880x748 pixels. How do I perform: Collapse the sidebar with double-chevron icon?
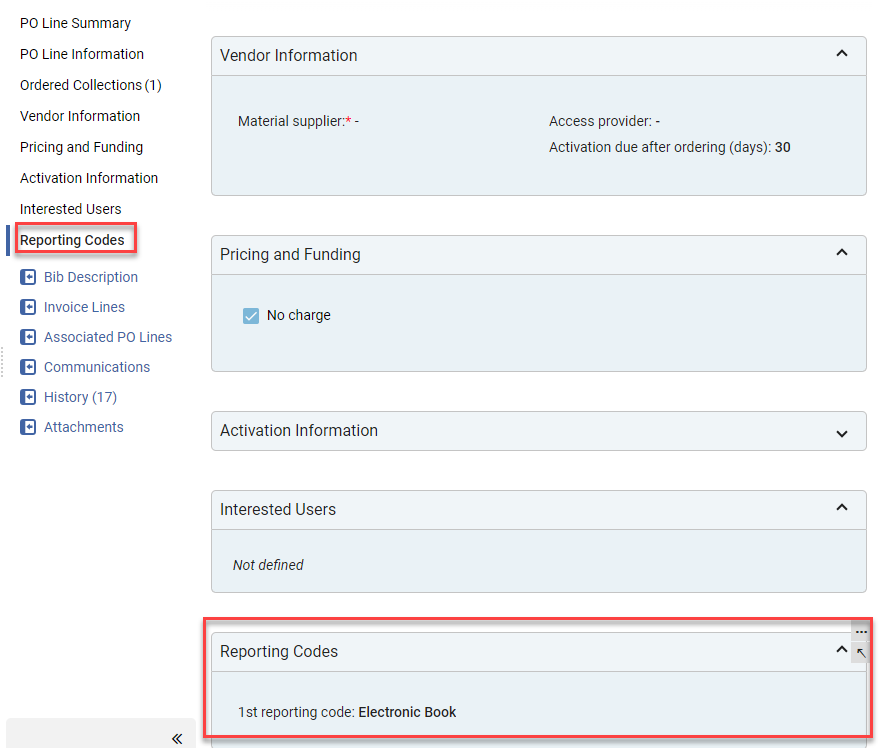click(177, 738)
